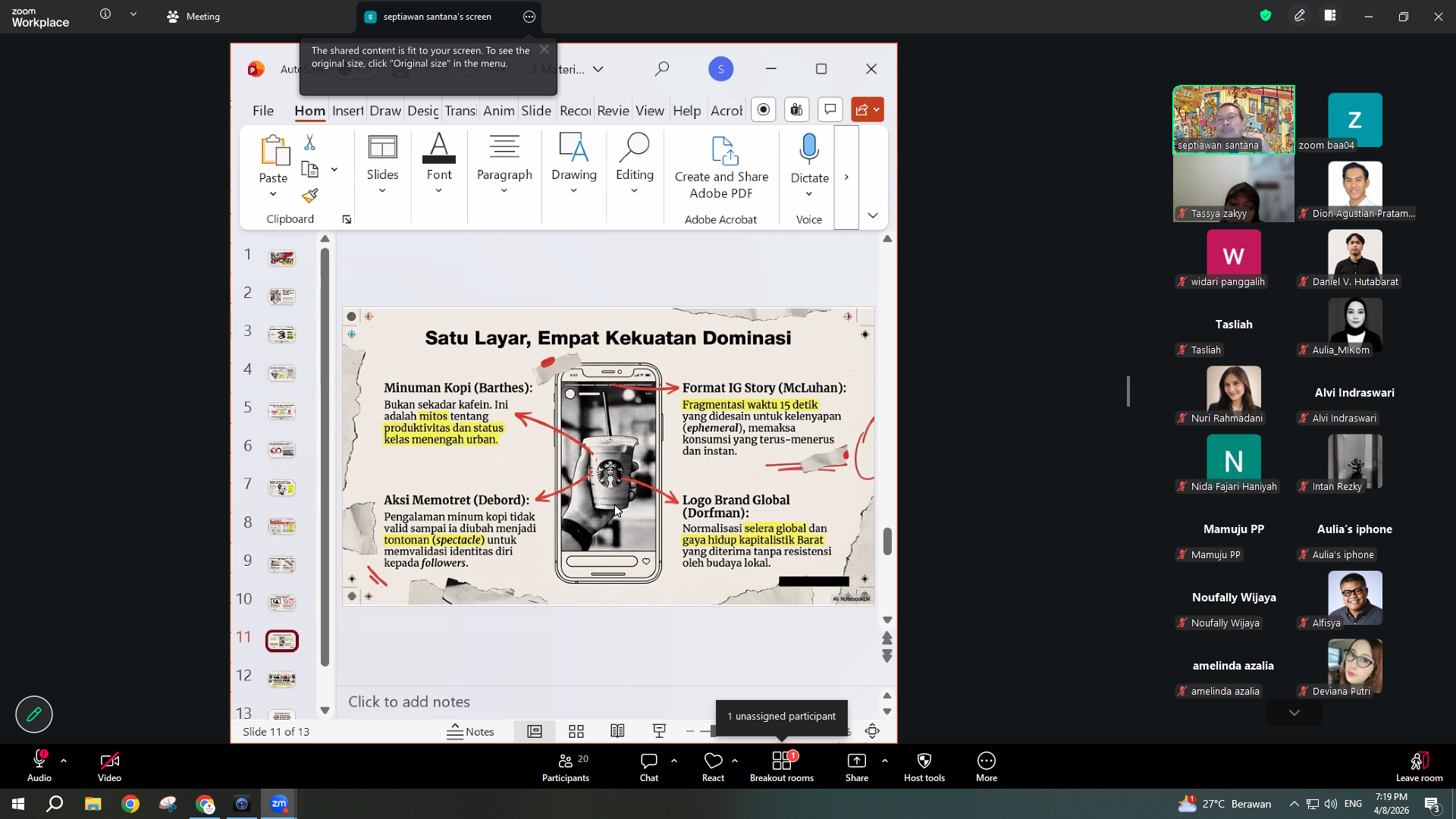Click the PowerPoint Record button icon
Image resolution: width=1456 pixels, height=819 pixels.
(764, 110)
